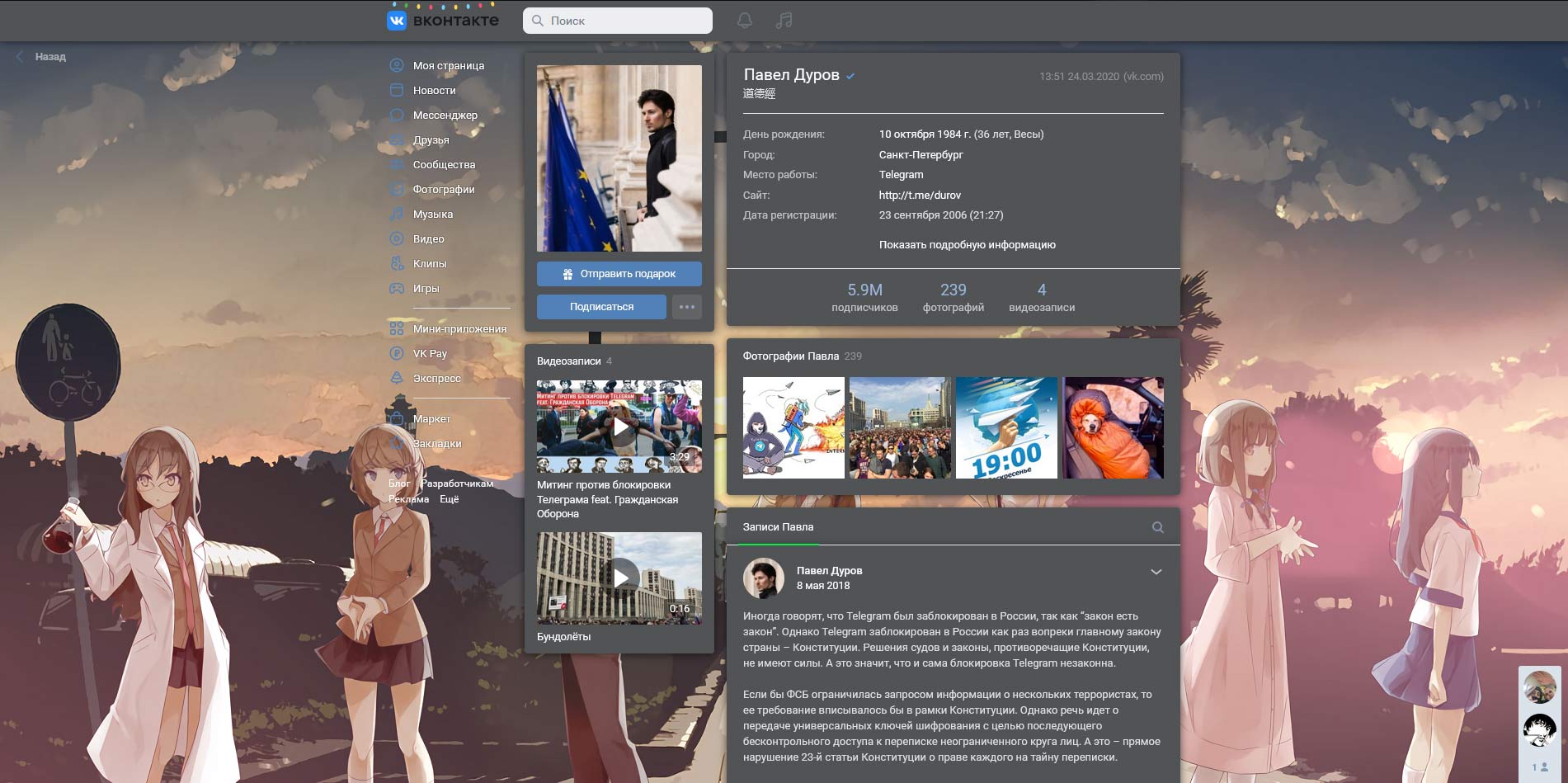Search Pavel's wall posts with magnifier icon
This screenshot has height=783, width=1568.
tap(1158, 527)
